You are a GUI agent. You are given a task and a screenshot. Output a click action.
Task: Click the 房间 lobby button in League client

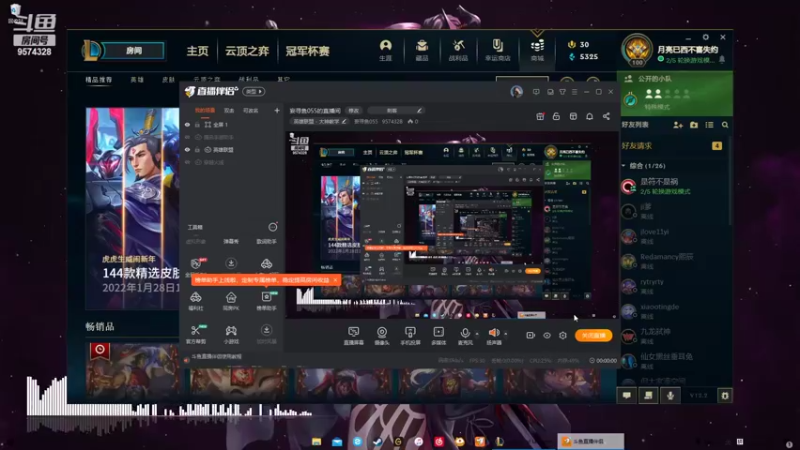tap(134, 51)
